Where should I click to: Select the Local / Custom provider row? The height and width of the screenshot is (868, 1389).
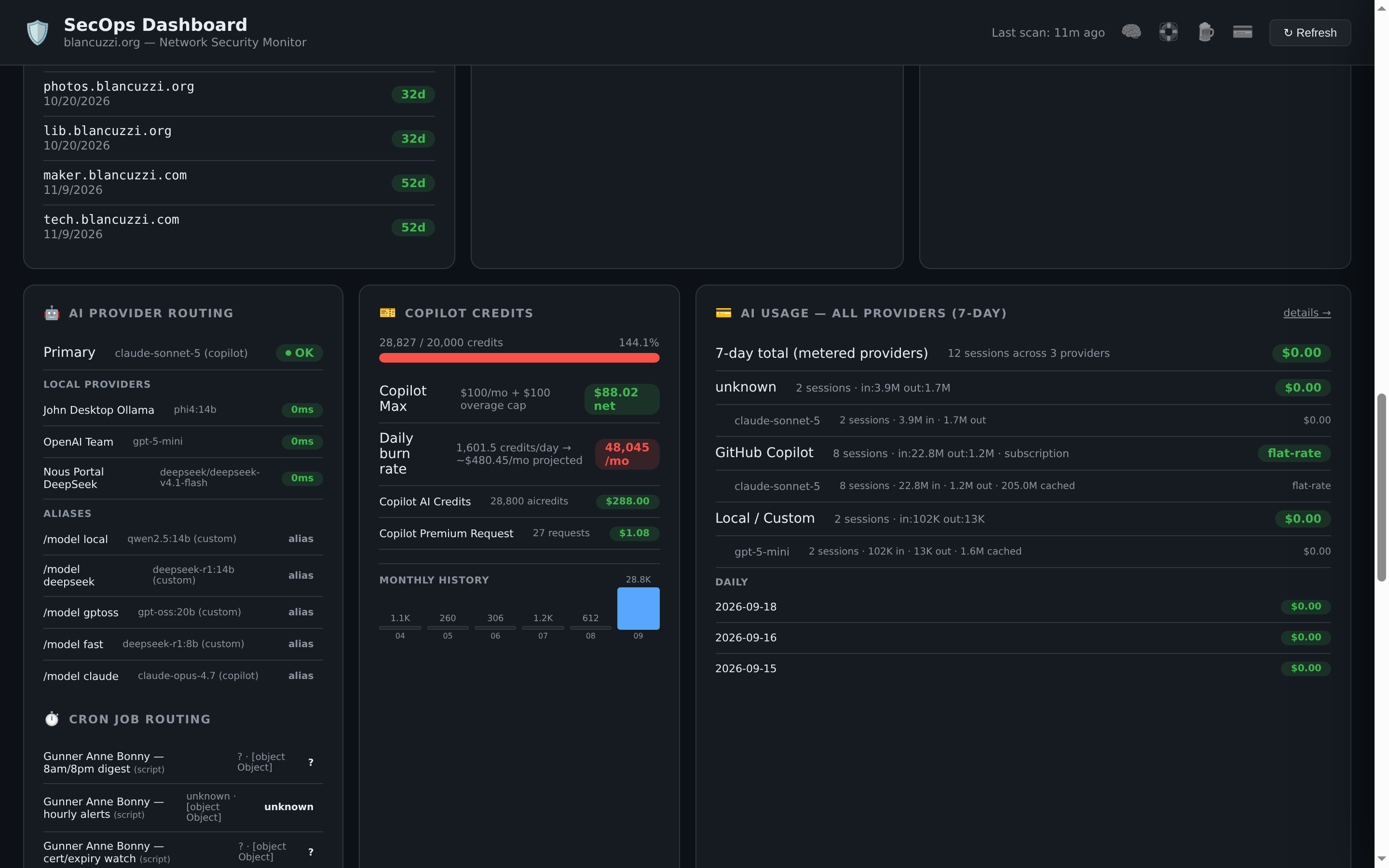(x=1022, y=519)
